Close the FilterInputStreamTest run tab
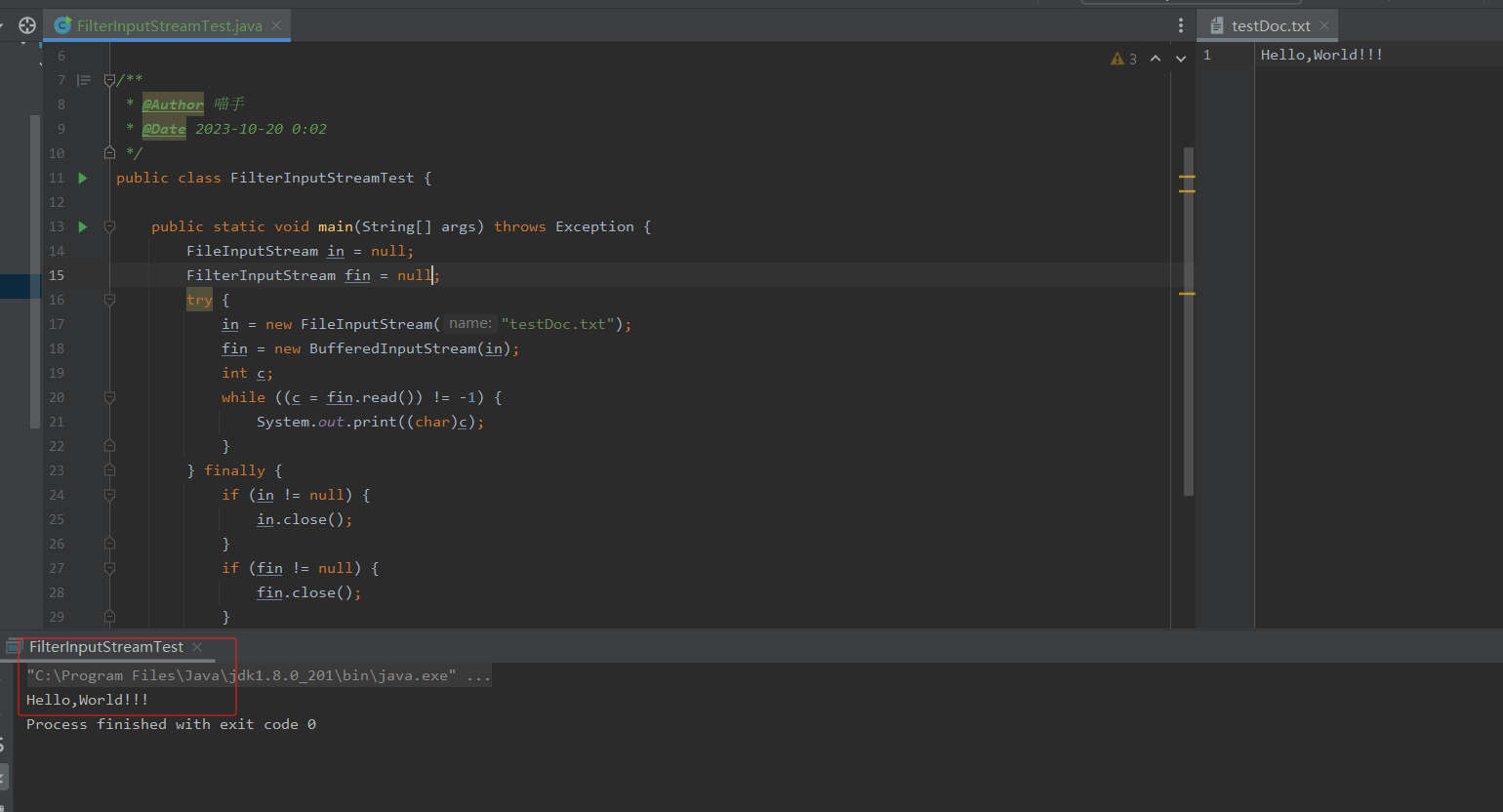The image size is (1503, 812). pos(197,647)
